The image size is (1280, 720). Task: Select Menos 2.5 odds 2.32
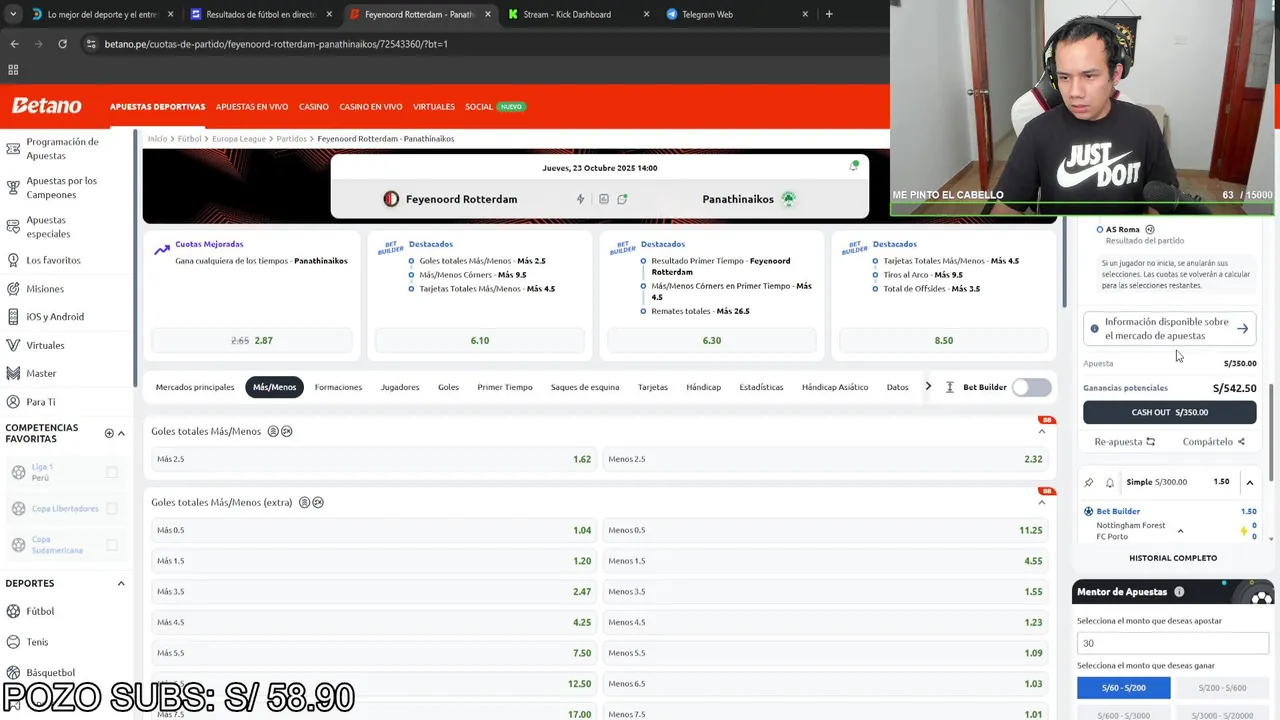click(x=825, y=459)
